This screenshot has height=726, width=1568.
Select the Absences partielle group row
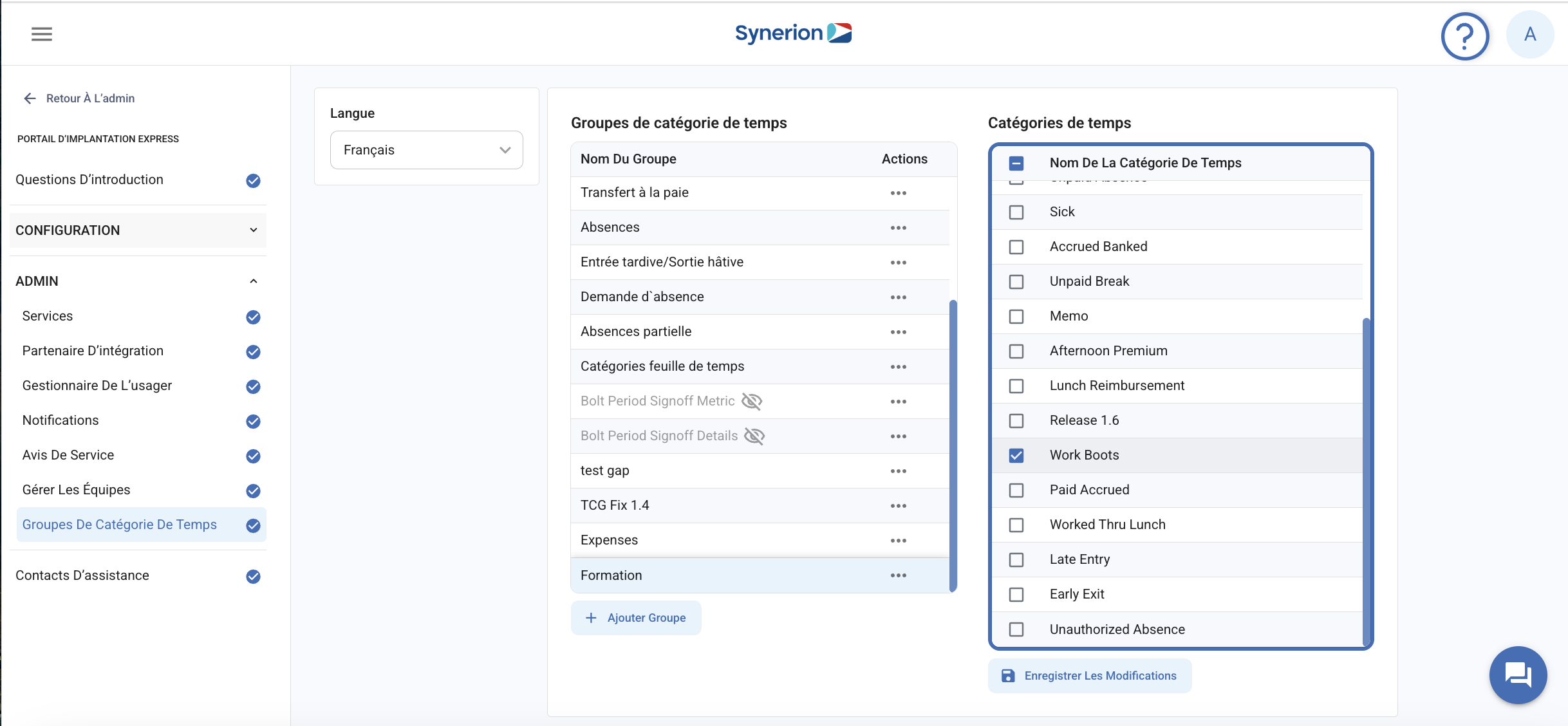tap(760, 332)
